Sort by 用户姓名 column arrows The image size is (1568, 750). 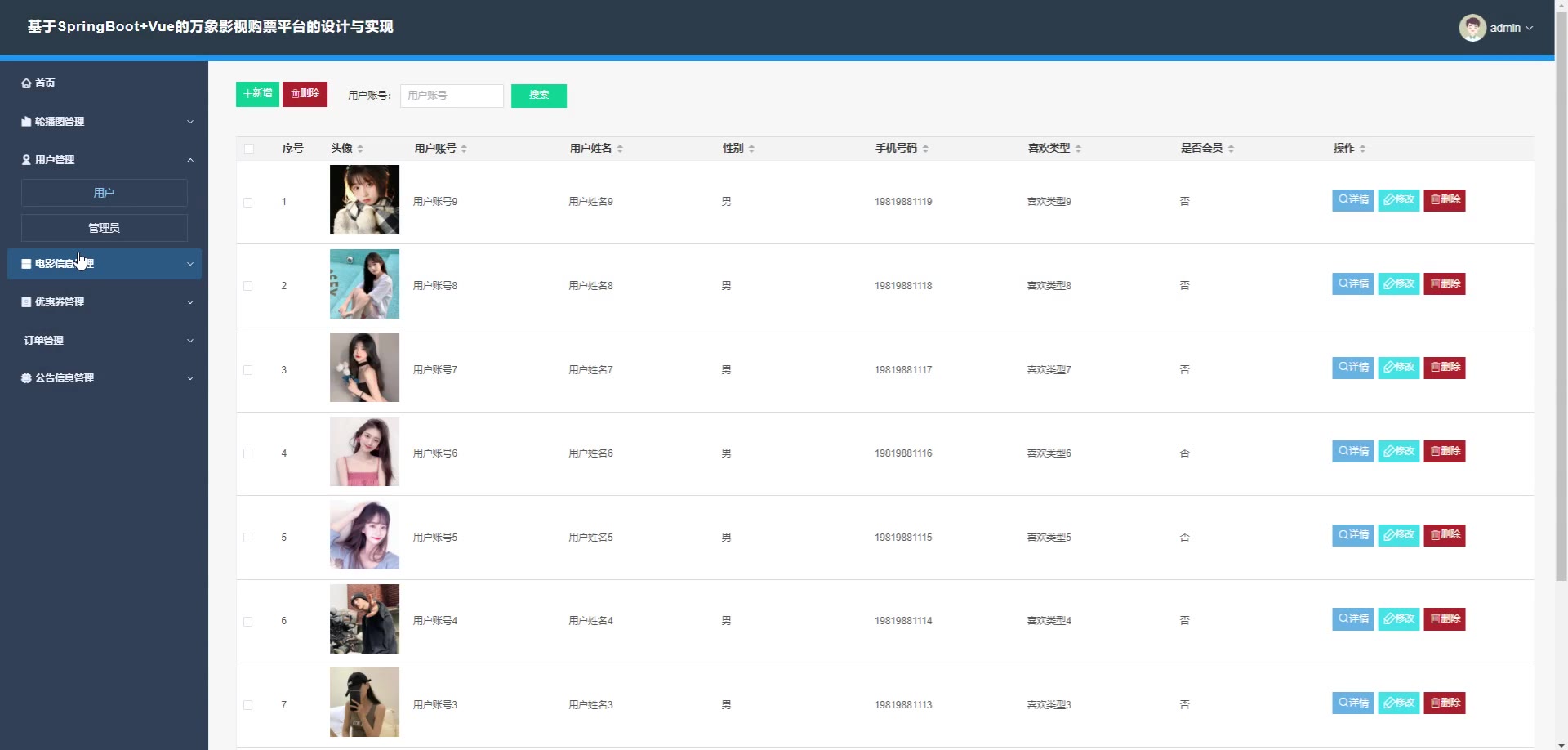(620, 149)
